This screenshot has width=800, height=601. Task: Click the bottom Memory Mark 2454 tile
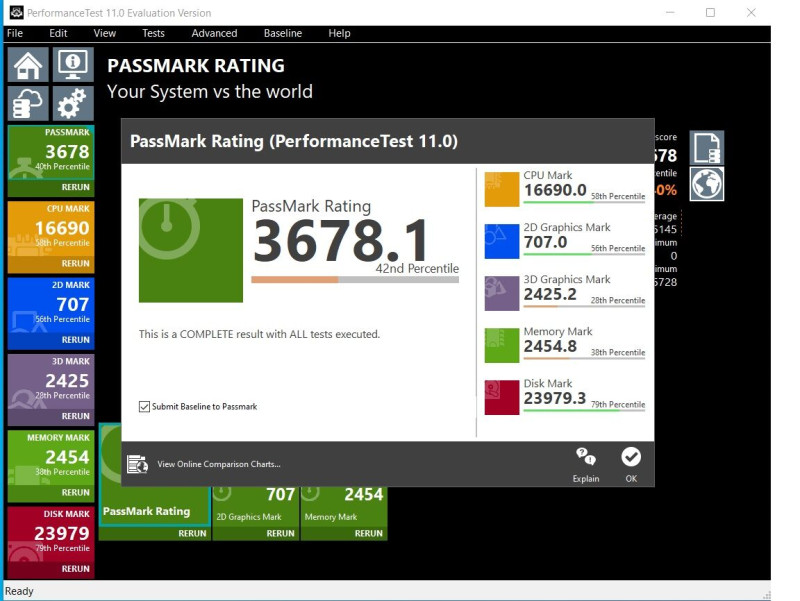click(x=344, y=506)
